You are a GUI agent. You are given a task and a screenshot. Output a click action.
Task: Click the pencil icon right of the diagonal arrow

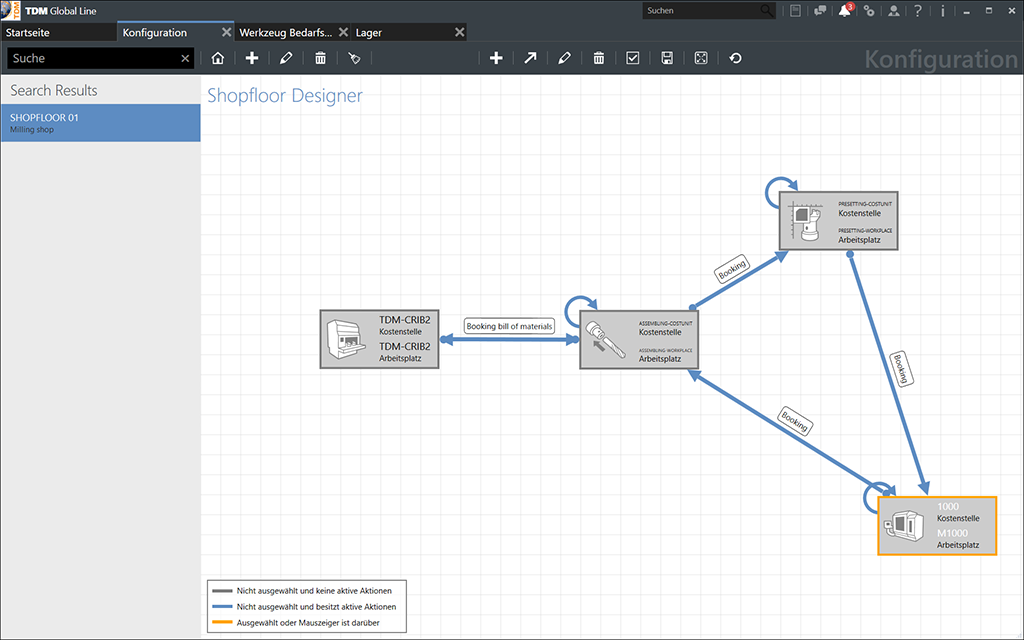[x=564, y=58]
